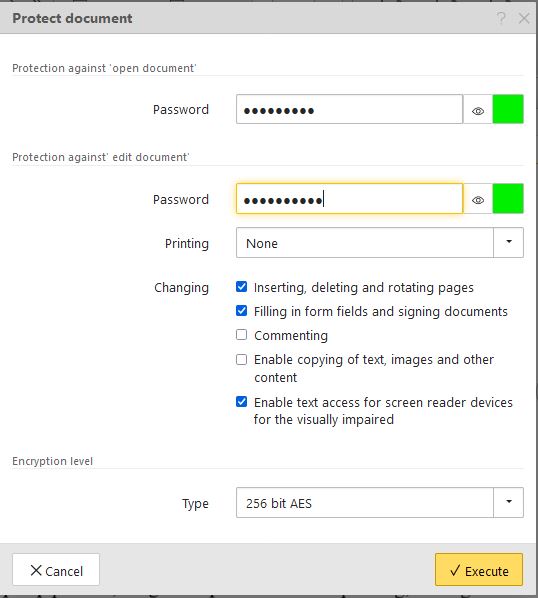The height and width of the screenshot is (598, 538).
Task: Click the Commenting label text
Action: (x=291, y=336)
